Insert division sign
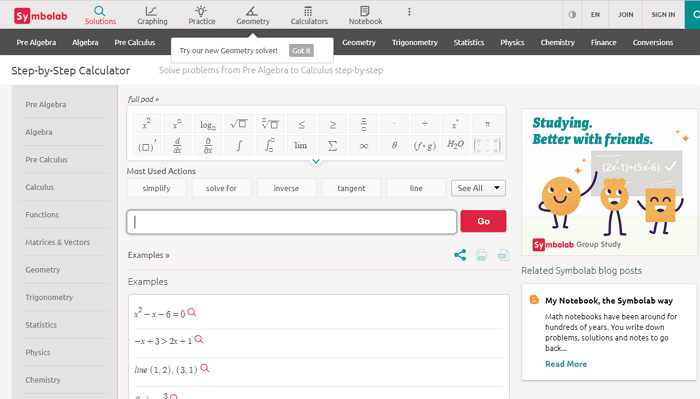Viewport: 700px width, 399px height. point(425,124)
